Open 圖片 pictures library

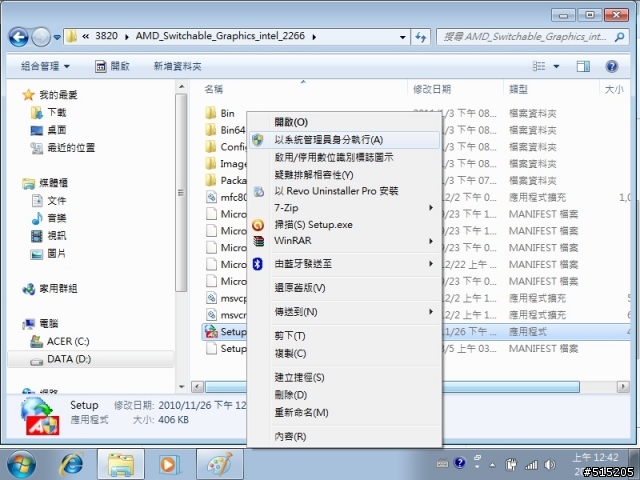[x=48, y=253]
